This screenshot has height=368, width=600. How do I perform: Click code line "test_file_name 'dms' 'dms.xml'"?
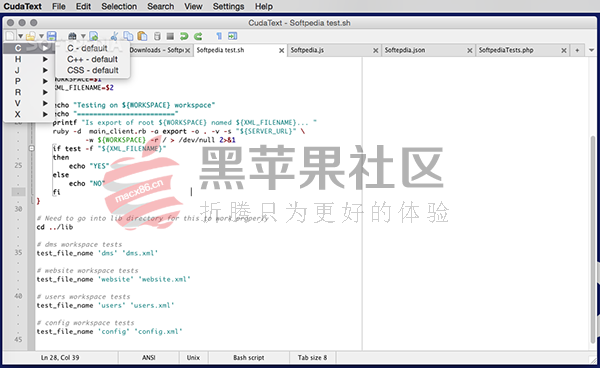(x=97, y=253)
